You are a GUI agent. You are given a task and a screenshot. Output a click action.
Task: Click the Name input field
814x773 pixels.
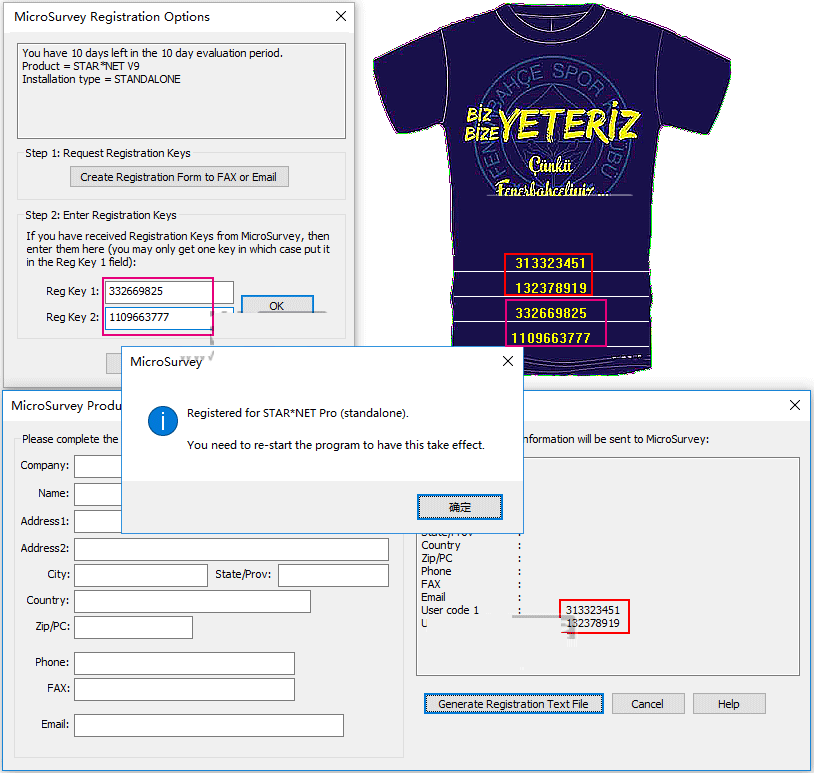pos(98,494)
